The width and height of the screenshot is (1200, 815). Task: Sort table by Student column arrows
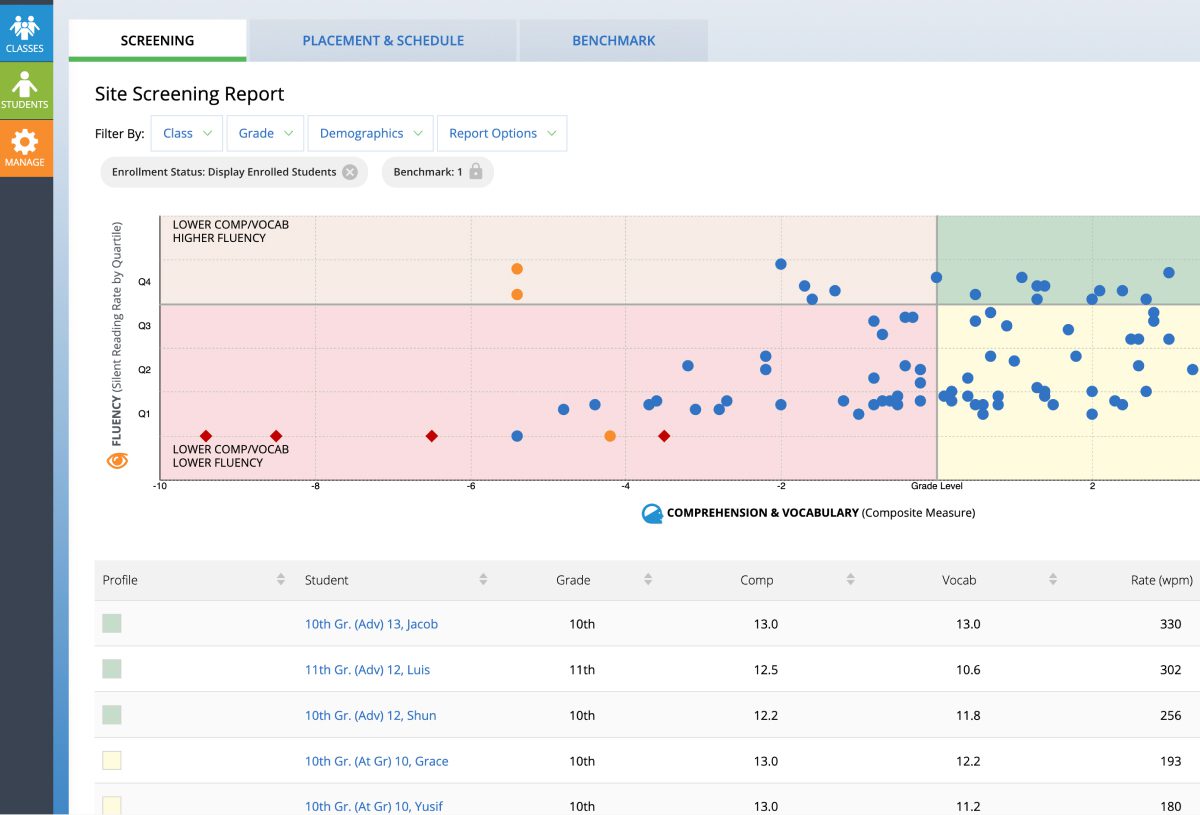pos(483,580)
